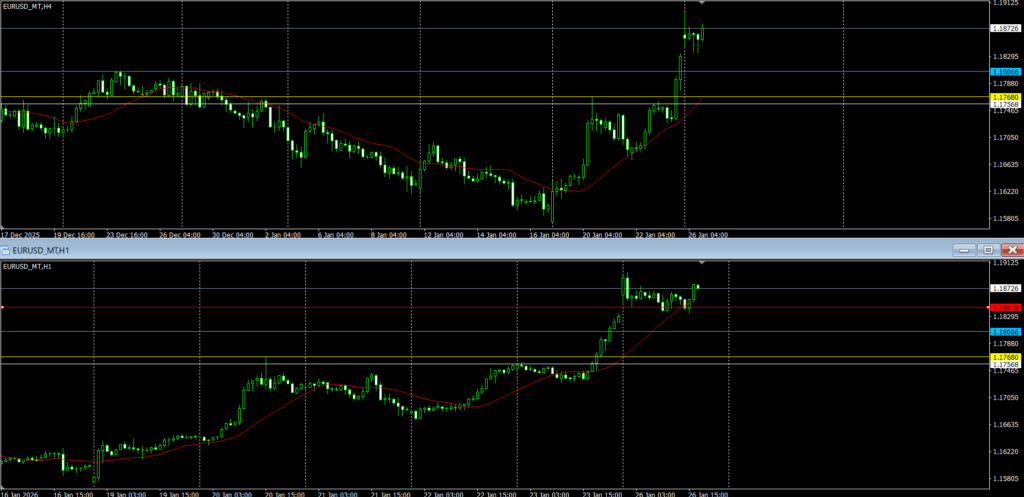Select the red 1.18439 price label in H1 chart
This screenshot has width=1024, height=497.
point(1004,307)
